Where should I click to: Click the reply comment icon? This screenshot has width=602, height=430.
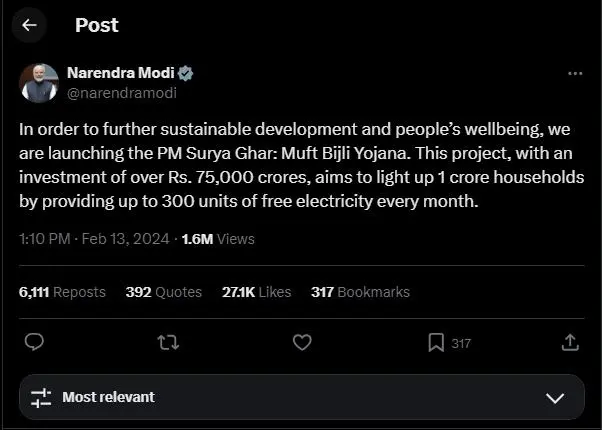pyautogui.click(x=34, y=342)
